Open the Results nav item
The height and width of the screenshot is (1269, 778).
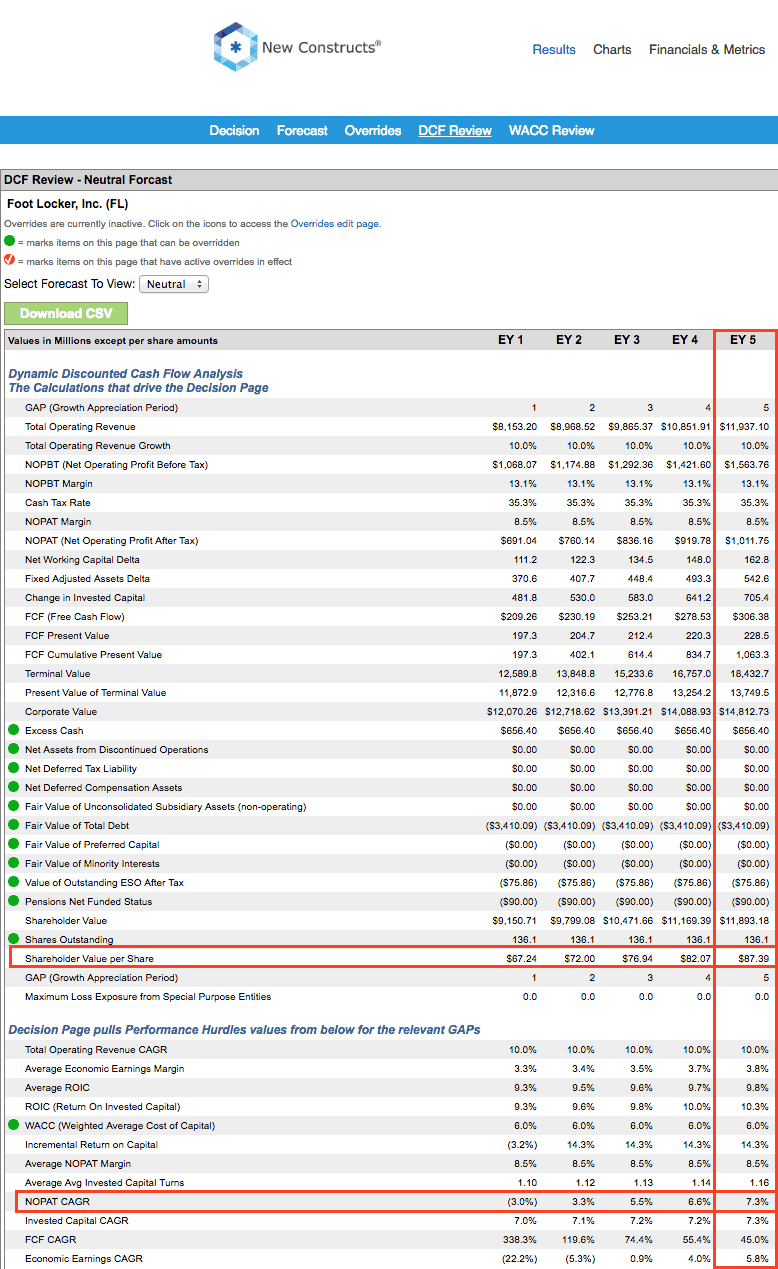[x=554, y=49]
